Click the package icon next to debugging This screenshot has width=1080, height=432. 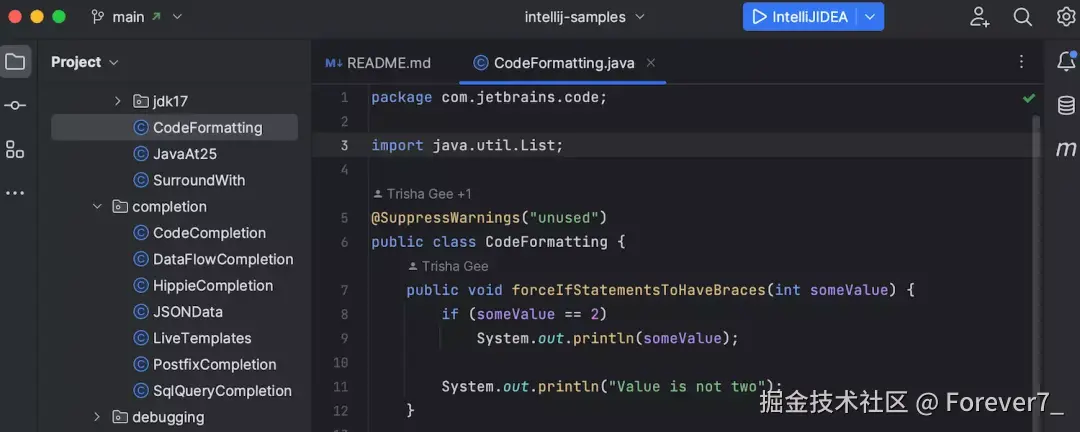tap(120, 417)
